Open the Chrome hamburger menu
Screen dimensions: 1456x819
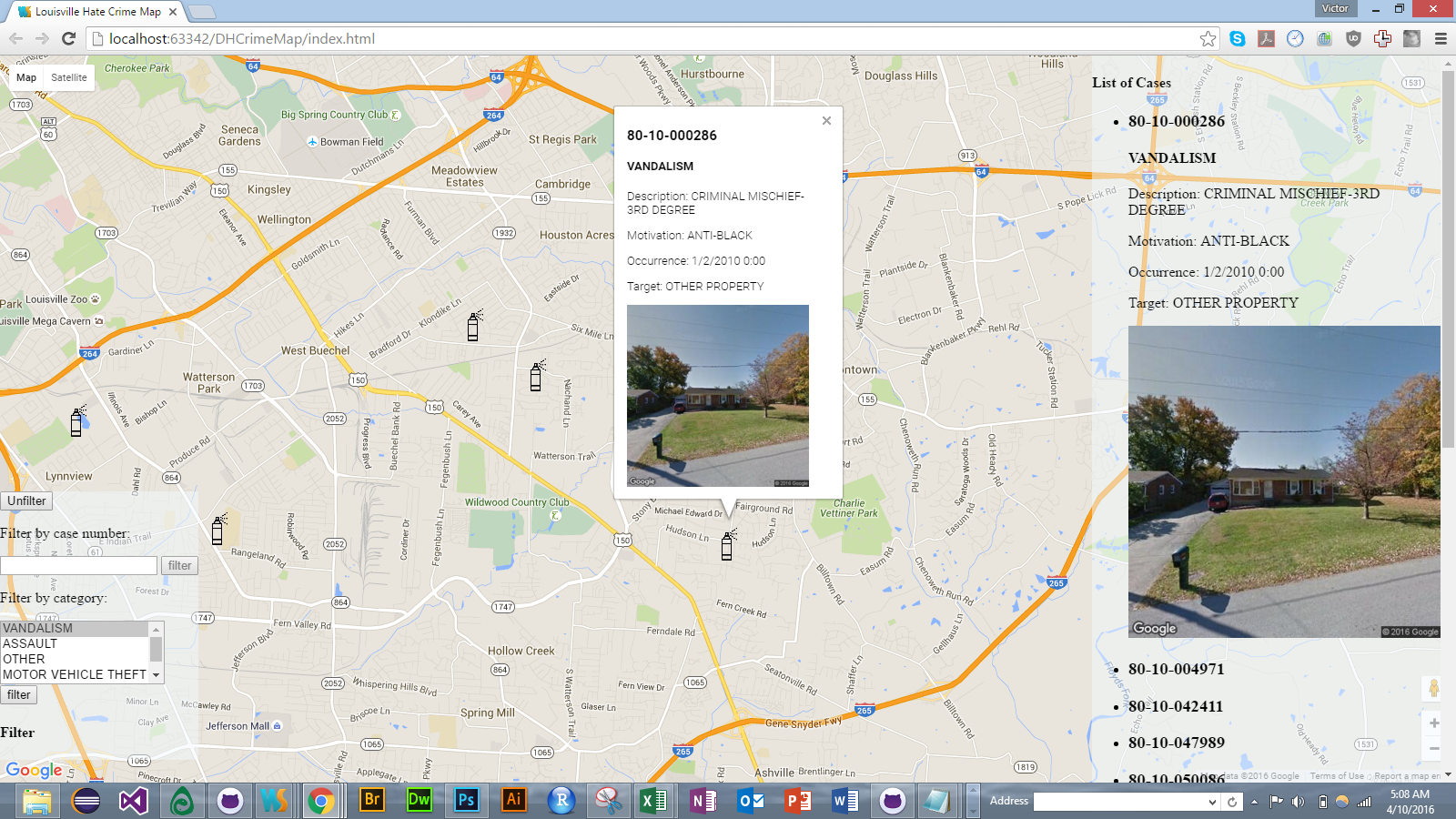tap(1441, 38)
